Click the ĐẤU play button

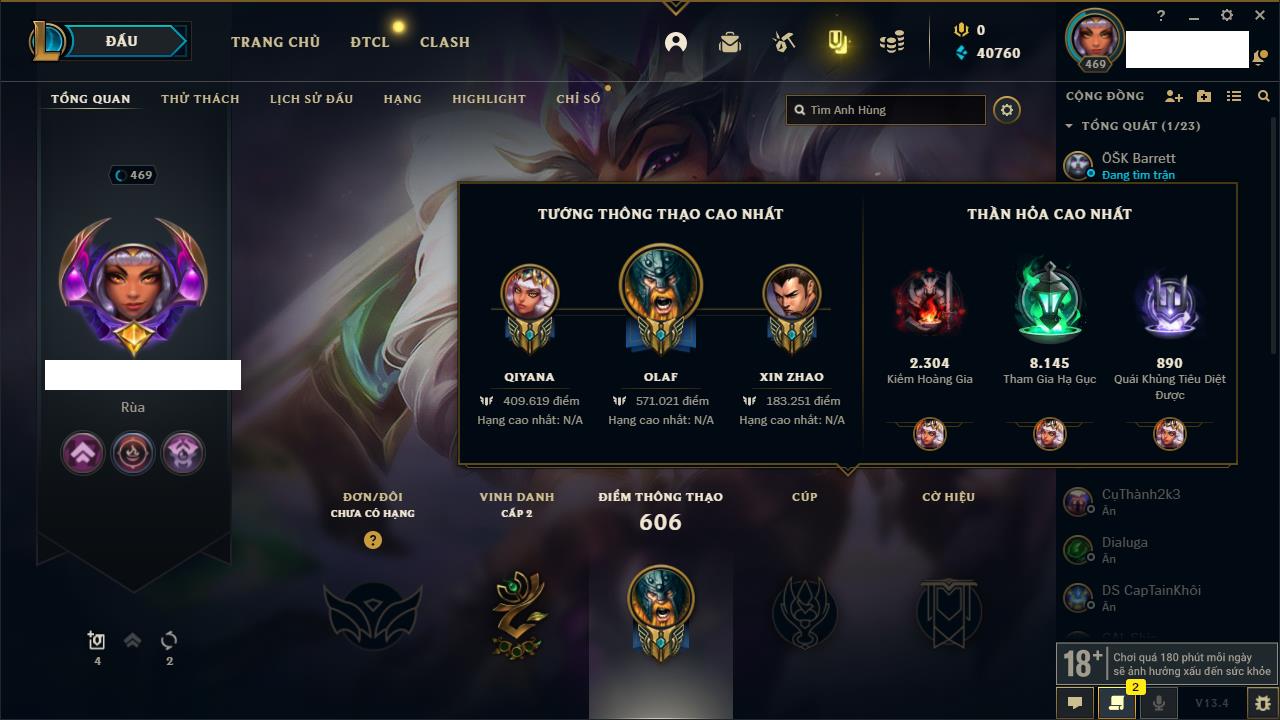[122, 41]
